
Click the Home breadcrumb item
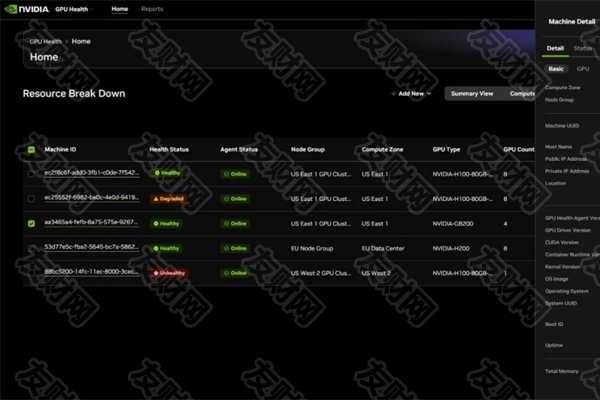pyautogui.click(x=81, y=41)
